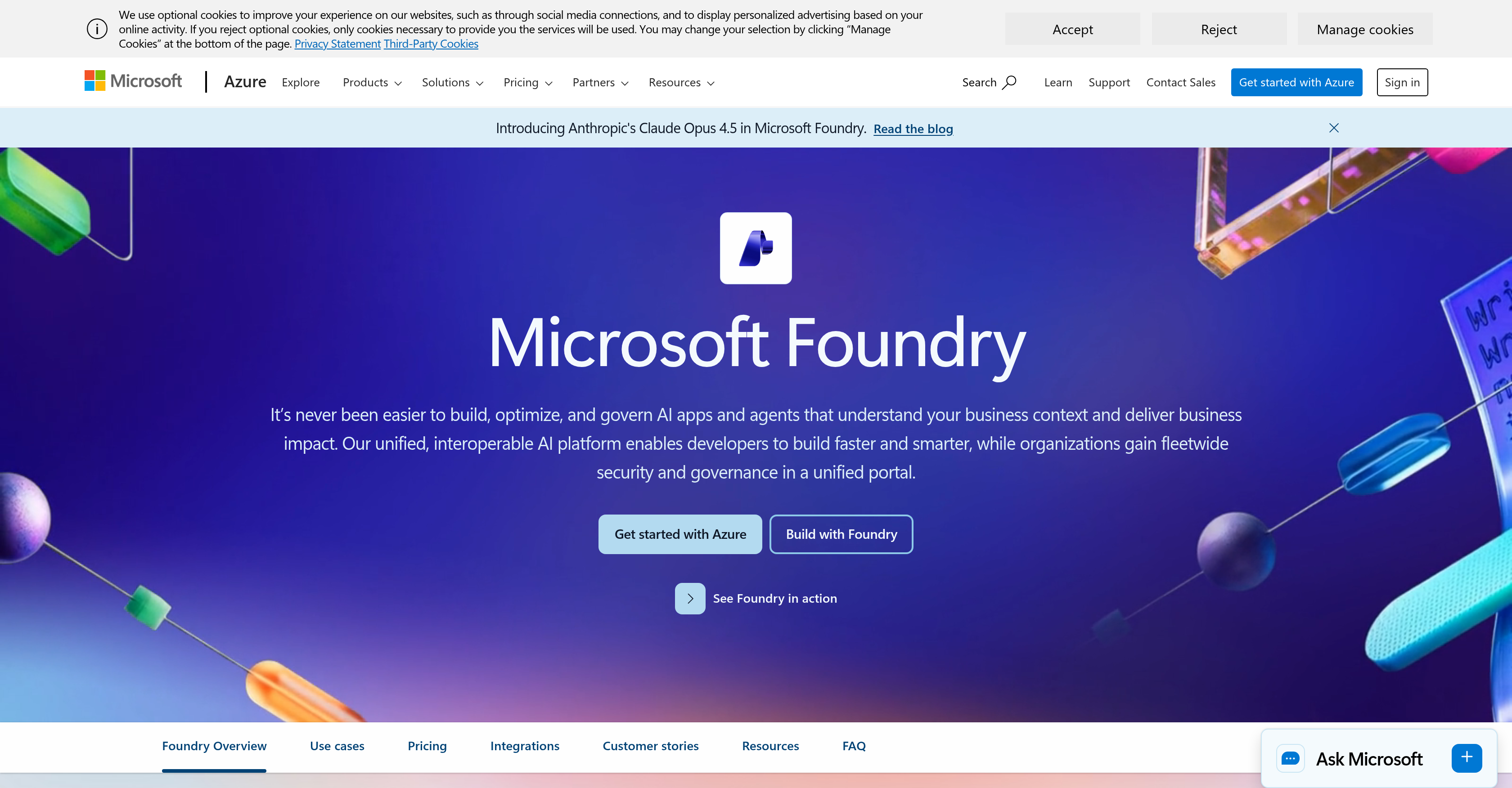The height and width of the screenshot is (788, 1512).
Task: Select the Integrations tab
Action: (525, 746)
